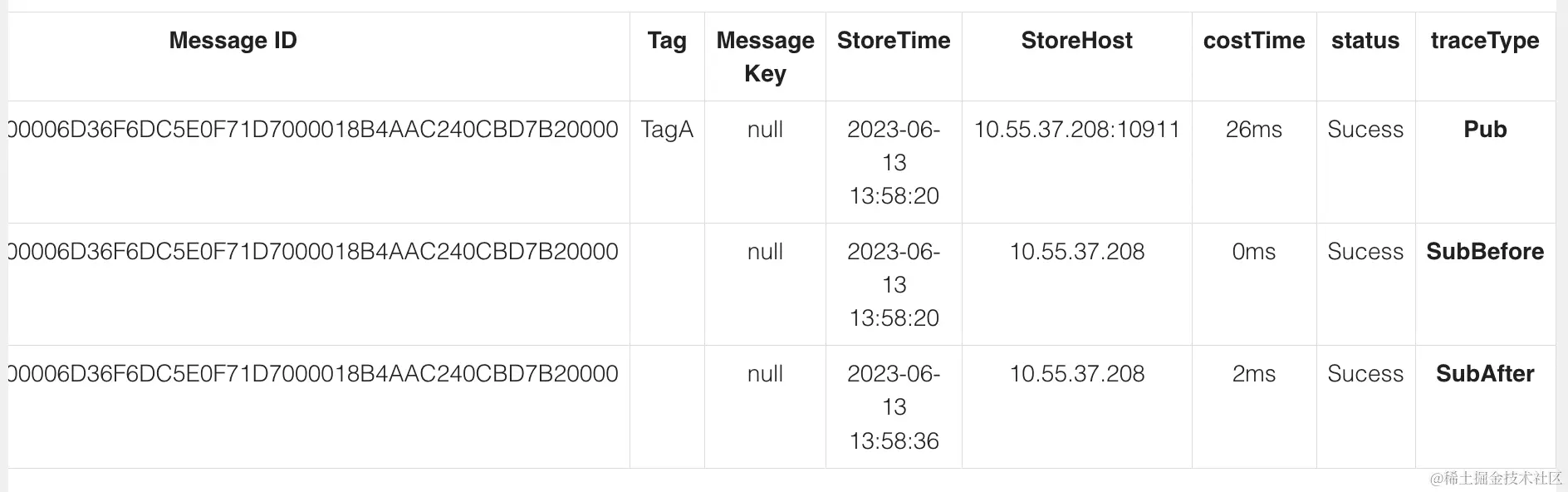1568x492 pixels.
Task: Click the StoreHost column header
Action: pos(1076,41)
